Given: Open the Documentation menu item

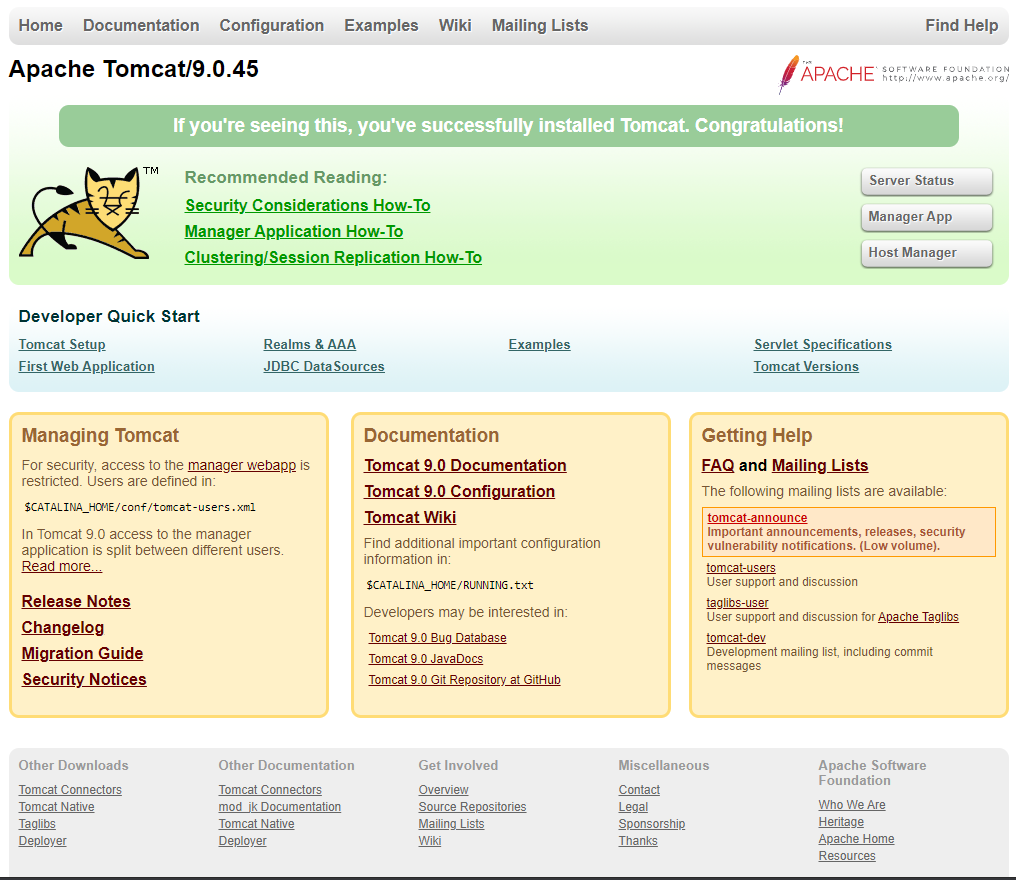Looking at the screenshot, I should click(140, 25).
